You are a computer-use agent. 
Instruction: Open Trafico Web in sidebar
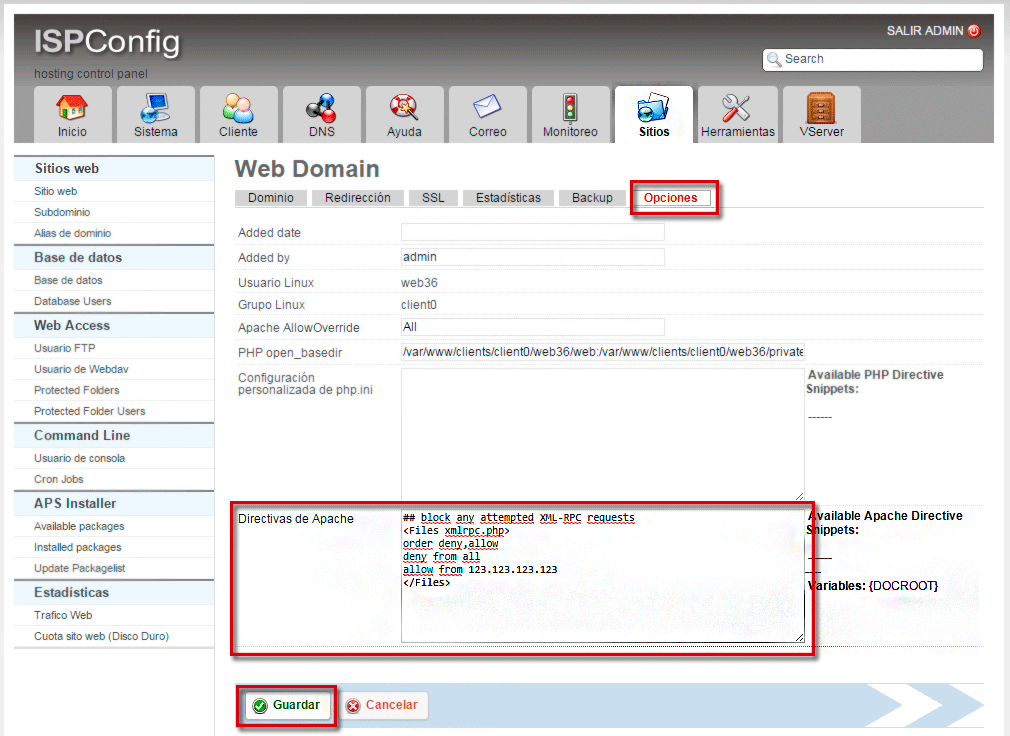[62, 615]
